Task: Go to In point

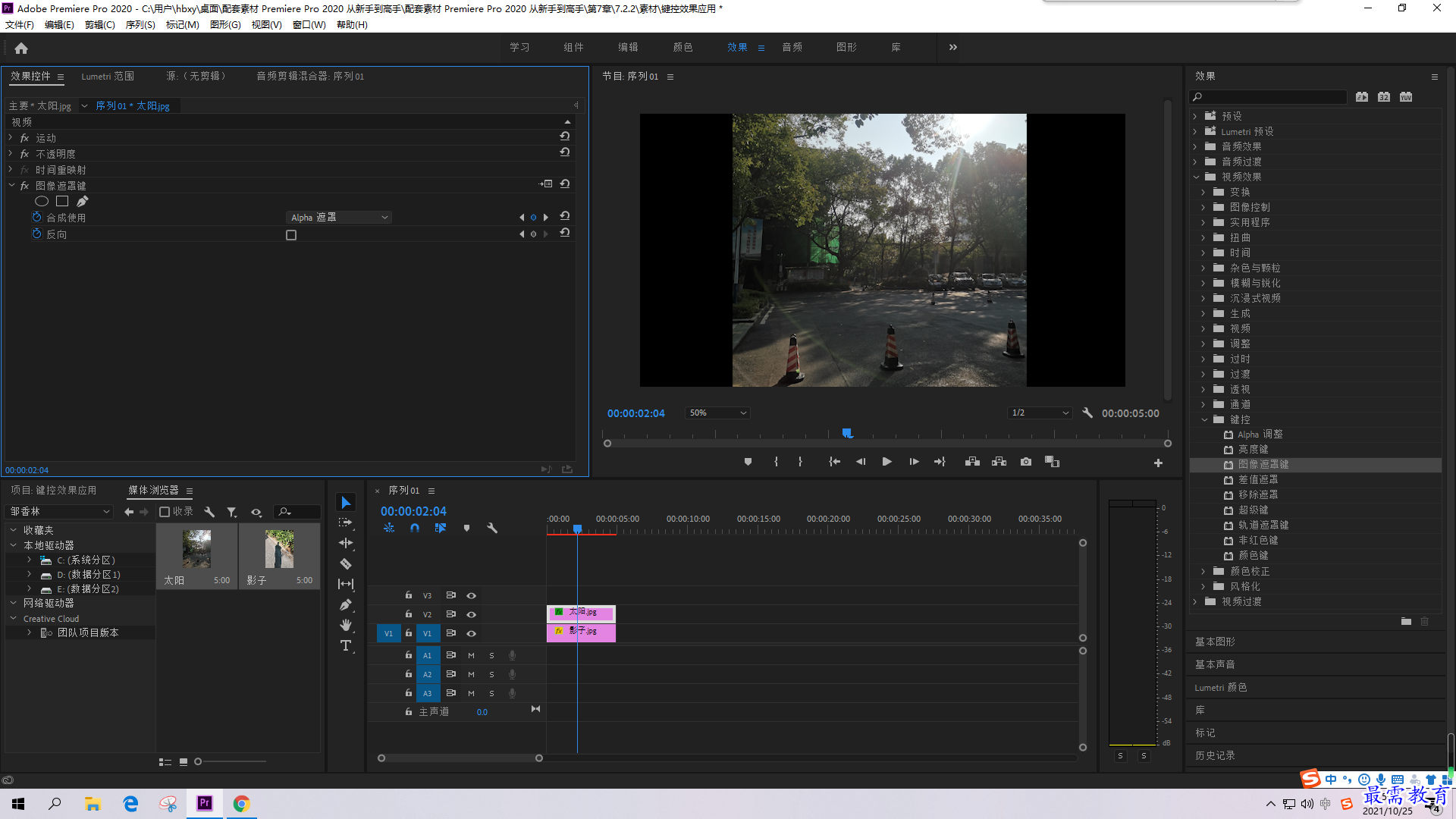Action: tap(834, 462)
